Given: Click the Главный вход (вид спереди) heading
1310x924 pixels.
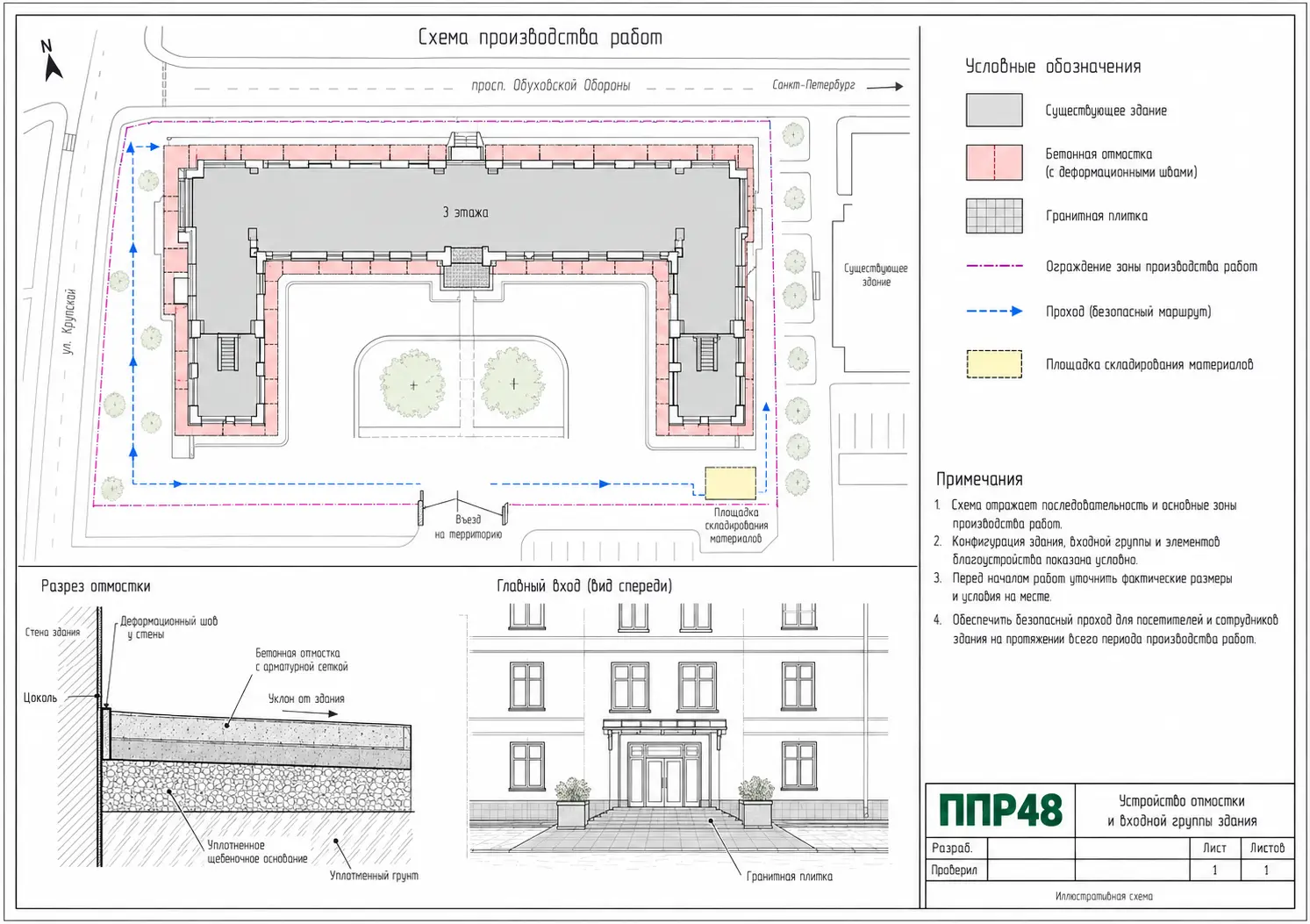Looking at the screenshot, I should 584,586.
